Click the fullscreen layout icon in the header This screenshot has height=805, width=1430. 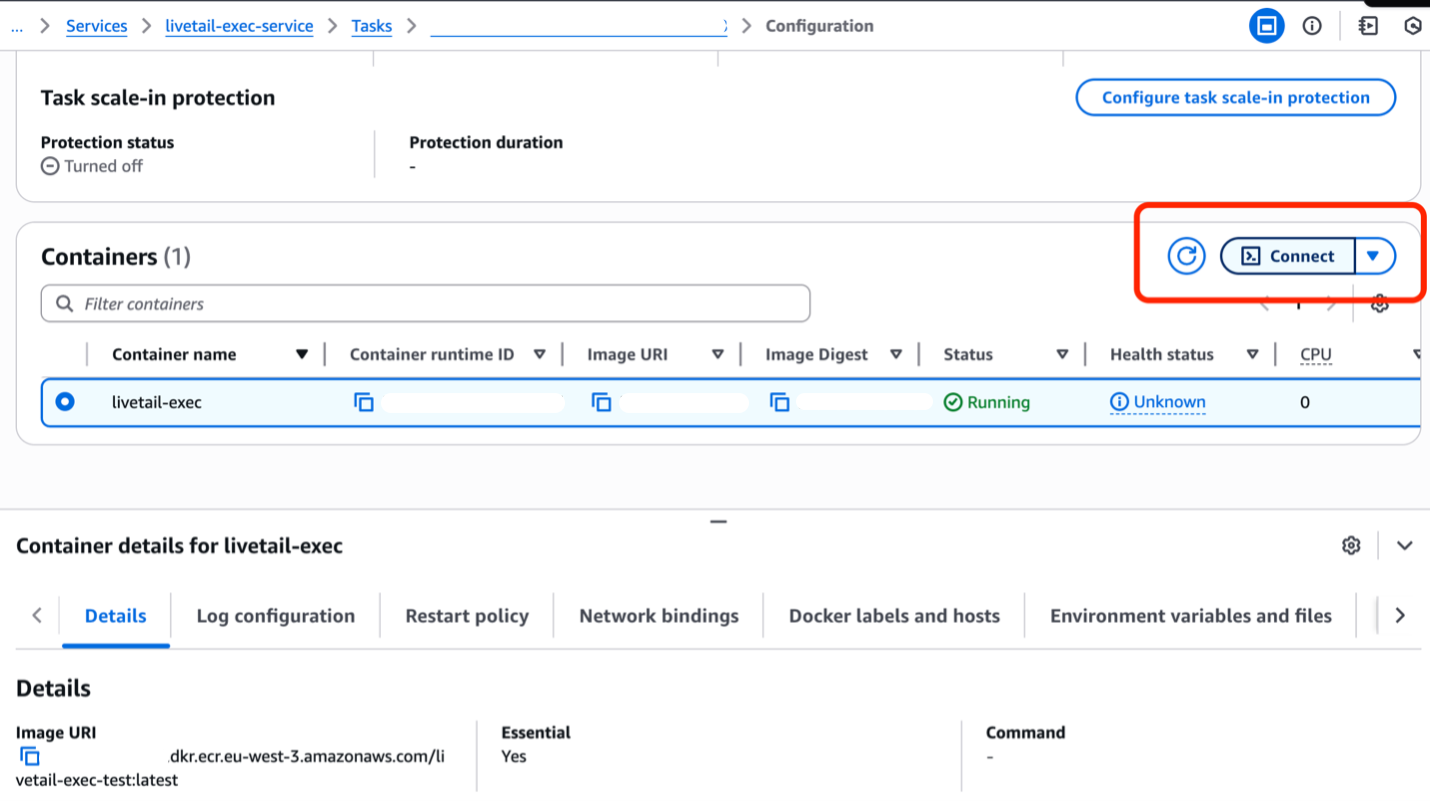point(1267,25)
